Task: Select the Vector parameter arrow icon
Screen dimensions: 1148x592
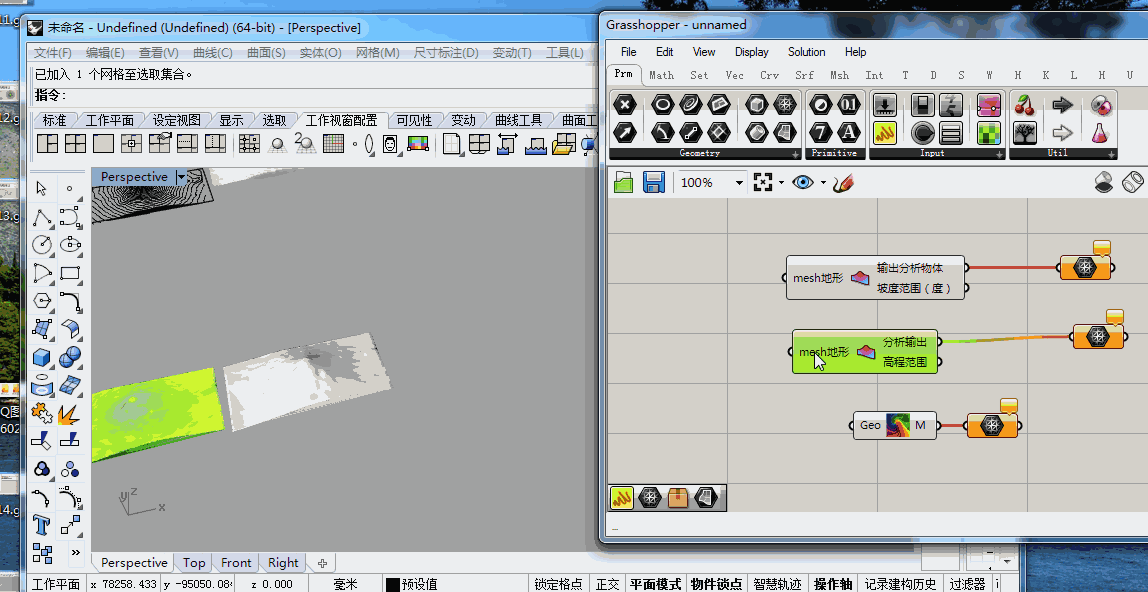Action: [x=625, y=132]
